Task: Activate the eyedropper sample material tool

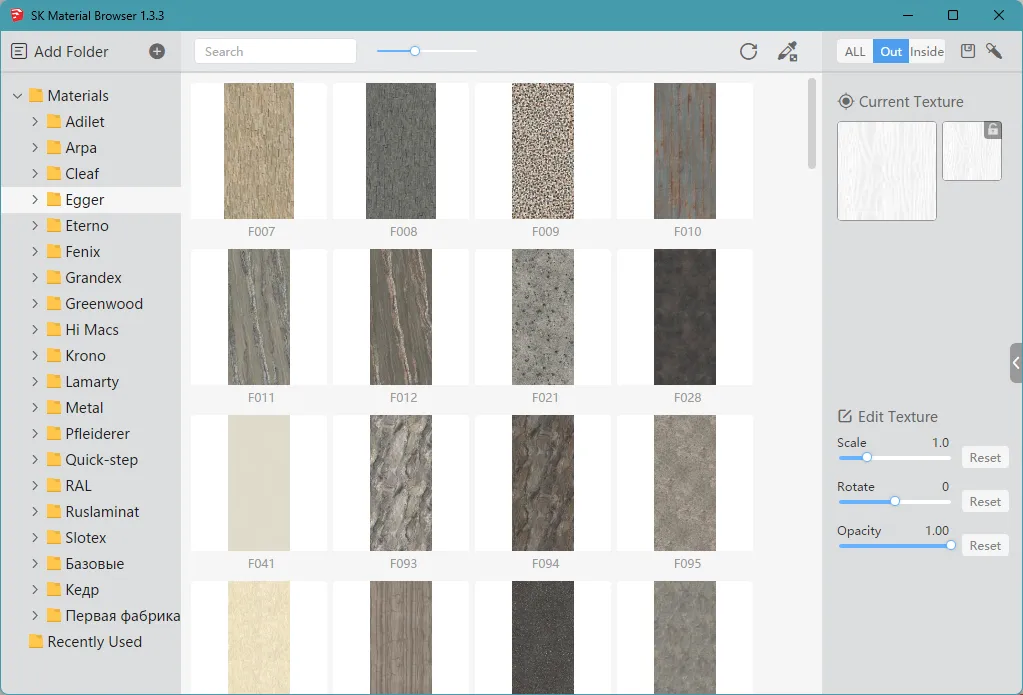Action: pyautogui.click(x=788, y=52)
